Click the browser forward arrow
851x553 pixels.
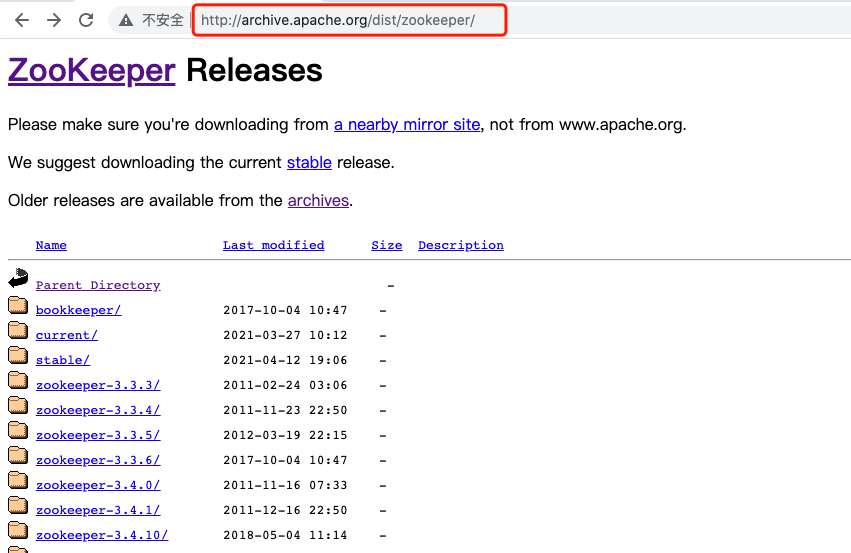pyautogui.click(x=54, y=20)
